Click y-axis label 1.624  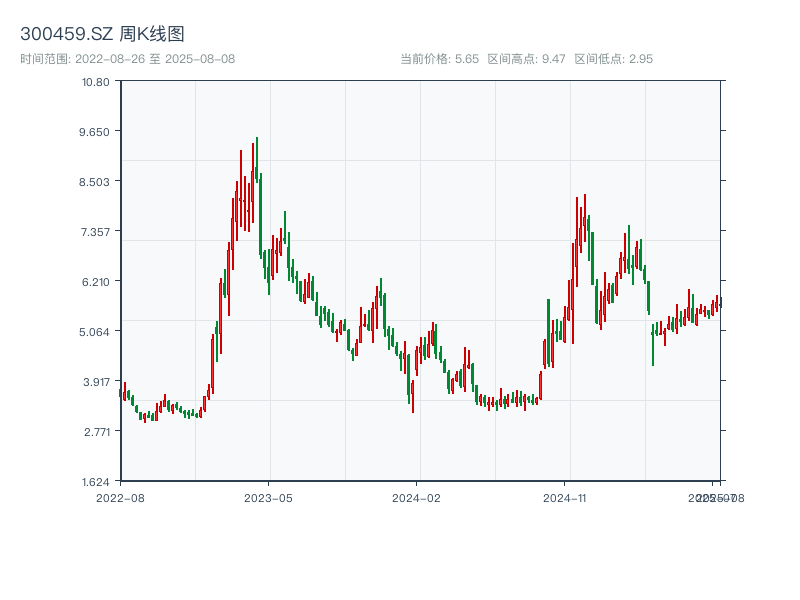tap(95, 482)
